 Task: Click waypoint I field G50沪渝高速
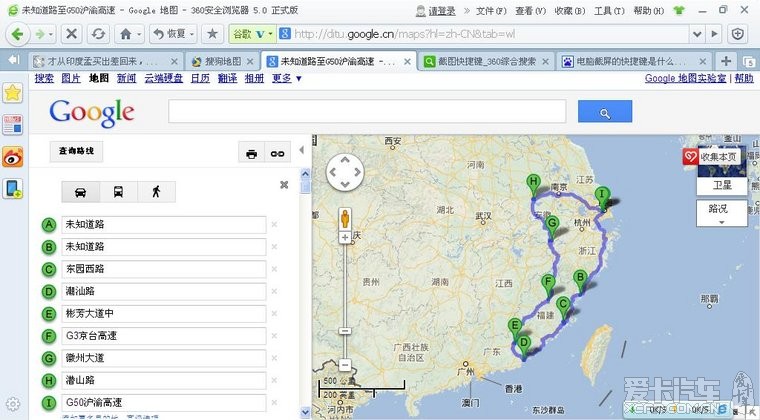click(x=164, y=403)
